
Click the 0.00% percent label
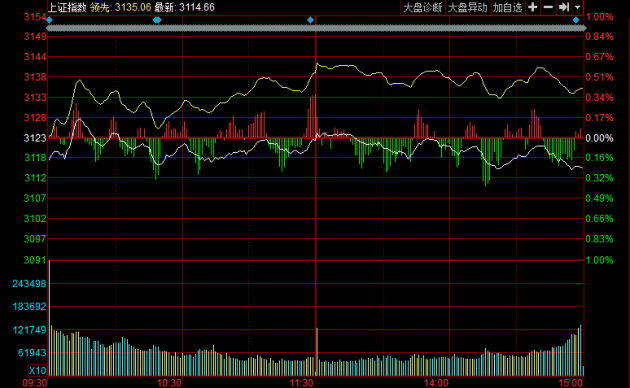pos(599,138)
